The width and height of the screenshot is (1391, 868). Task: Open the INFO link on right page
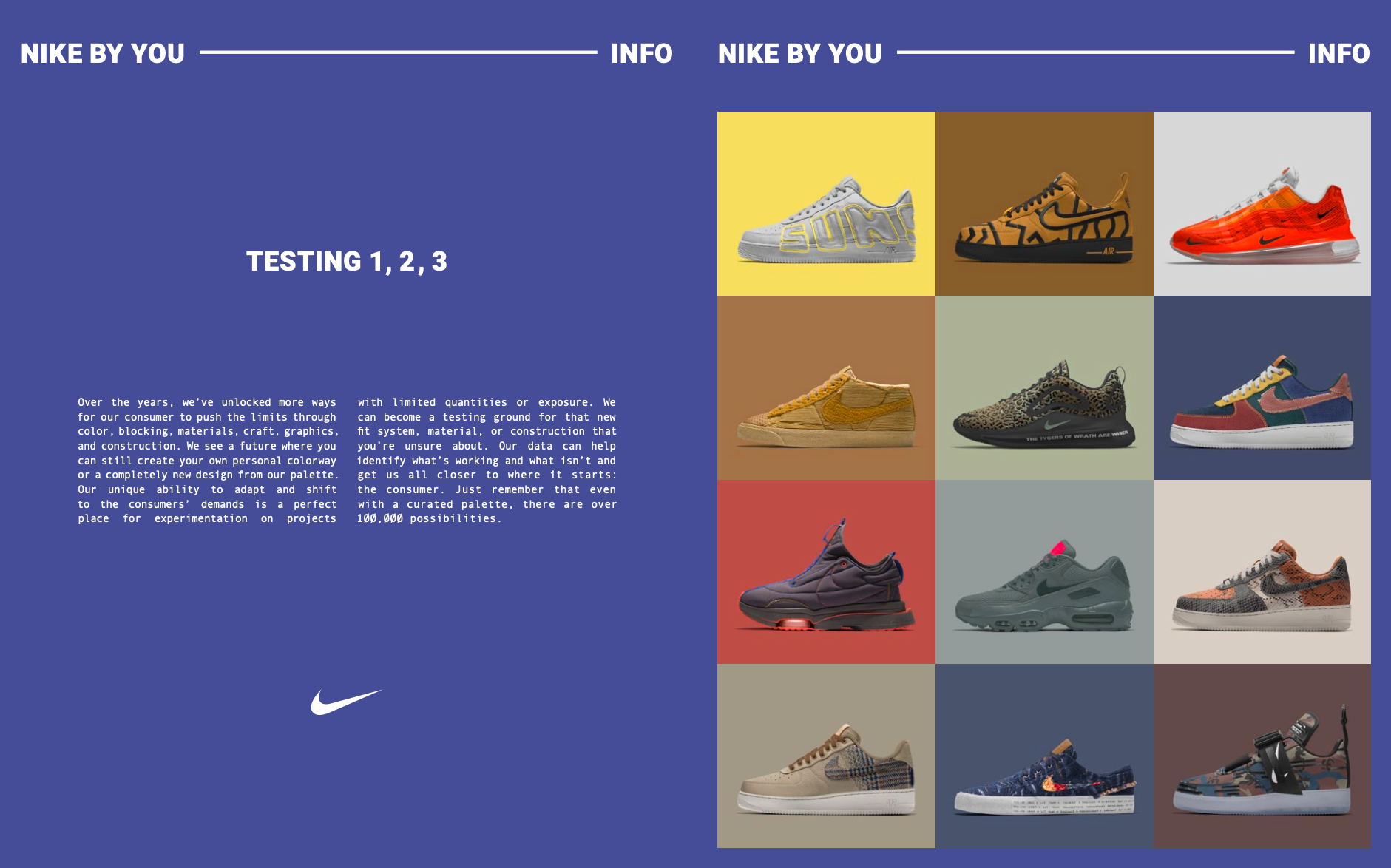pos(1339,53)
